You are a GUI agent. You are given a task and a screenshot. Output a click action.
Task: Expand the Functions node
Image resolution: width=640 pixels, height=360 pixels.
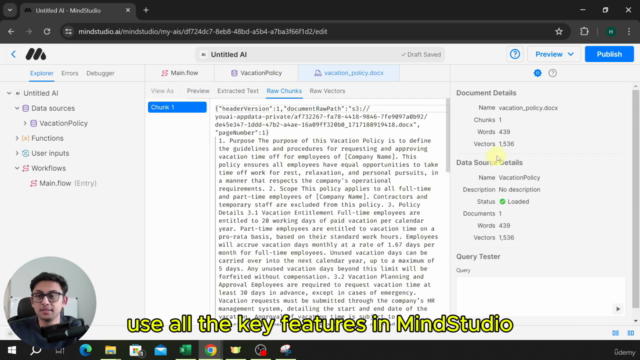click(17, 138)
